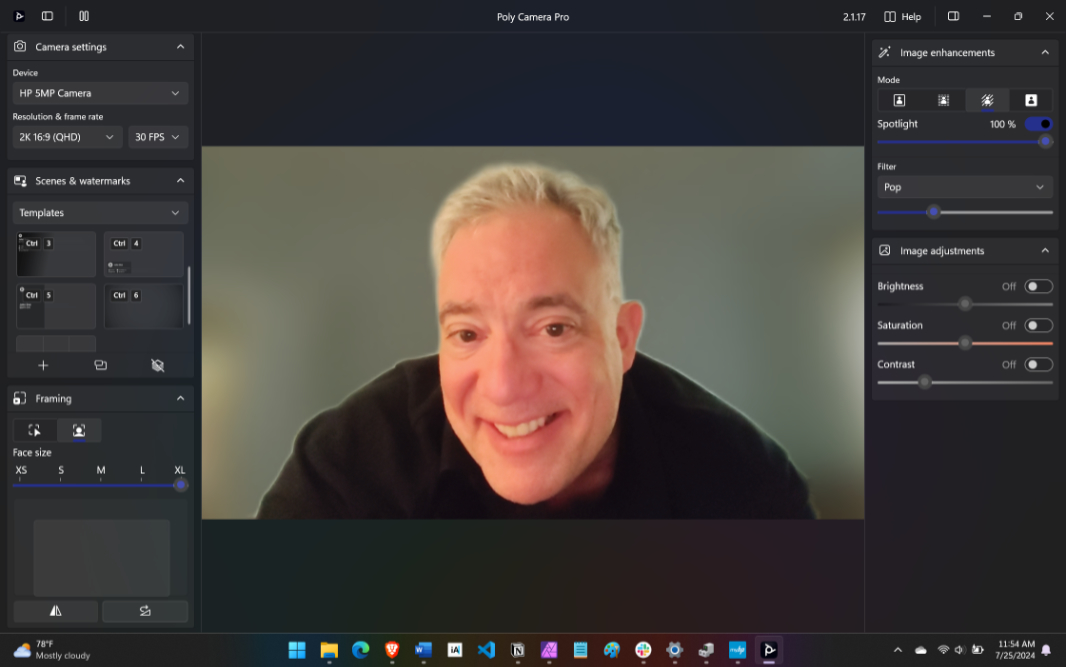The width and height of the screenshot is (1066, 667).
Task: Enable the Saturation toggle
Action: [x=1039, y=326]
